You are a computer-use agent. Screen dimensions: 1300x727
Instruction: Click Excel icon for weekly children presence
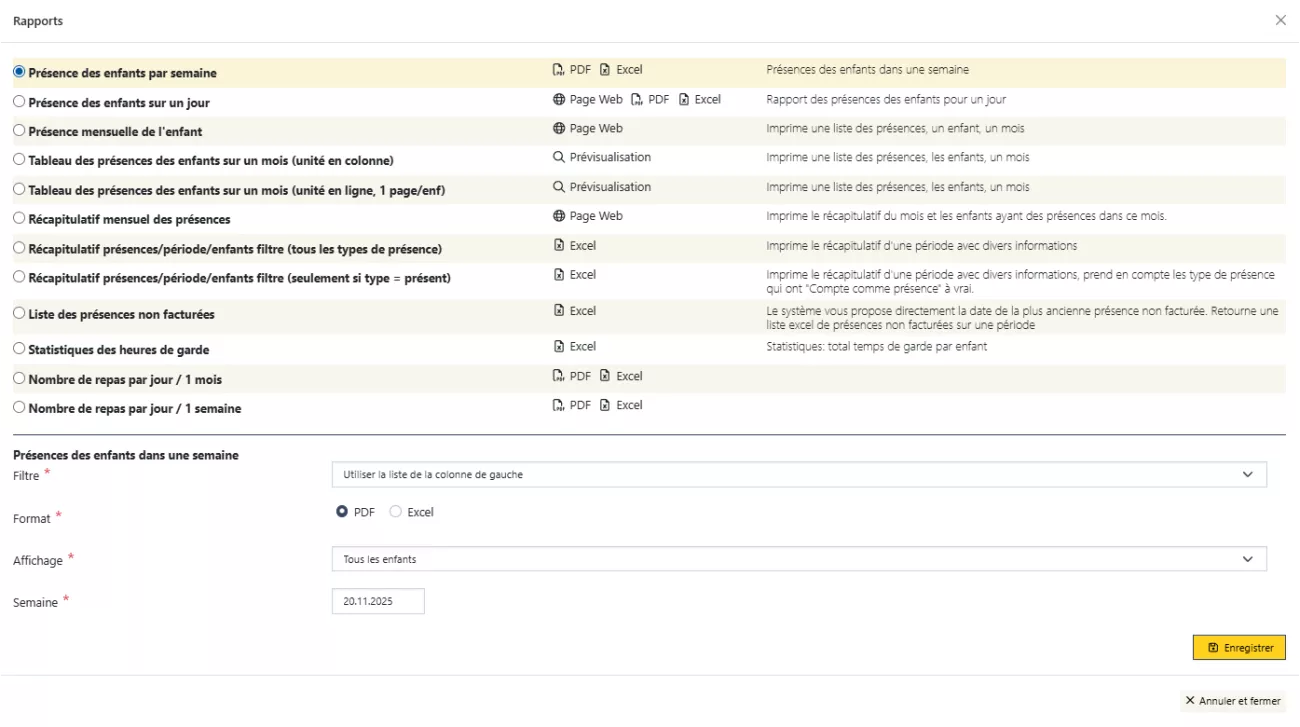(605, 70)
